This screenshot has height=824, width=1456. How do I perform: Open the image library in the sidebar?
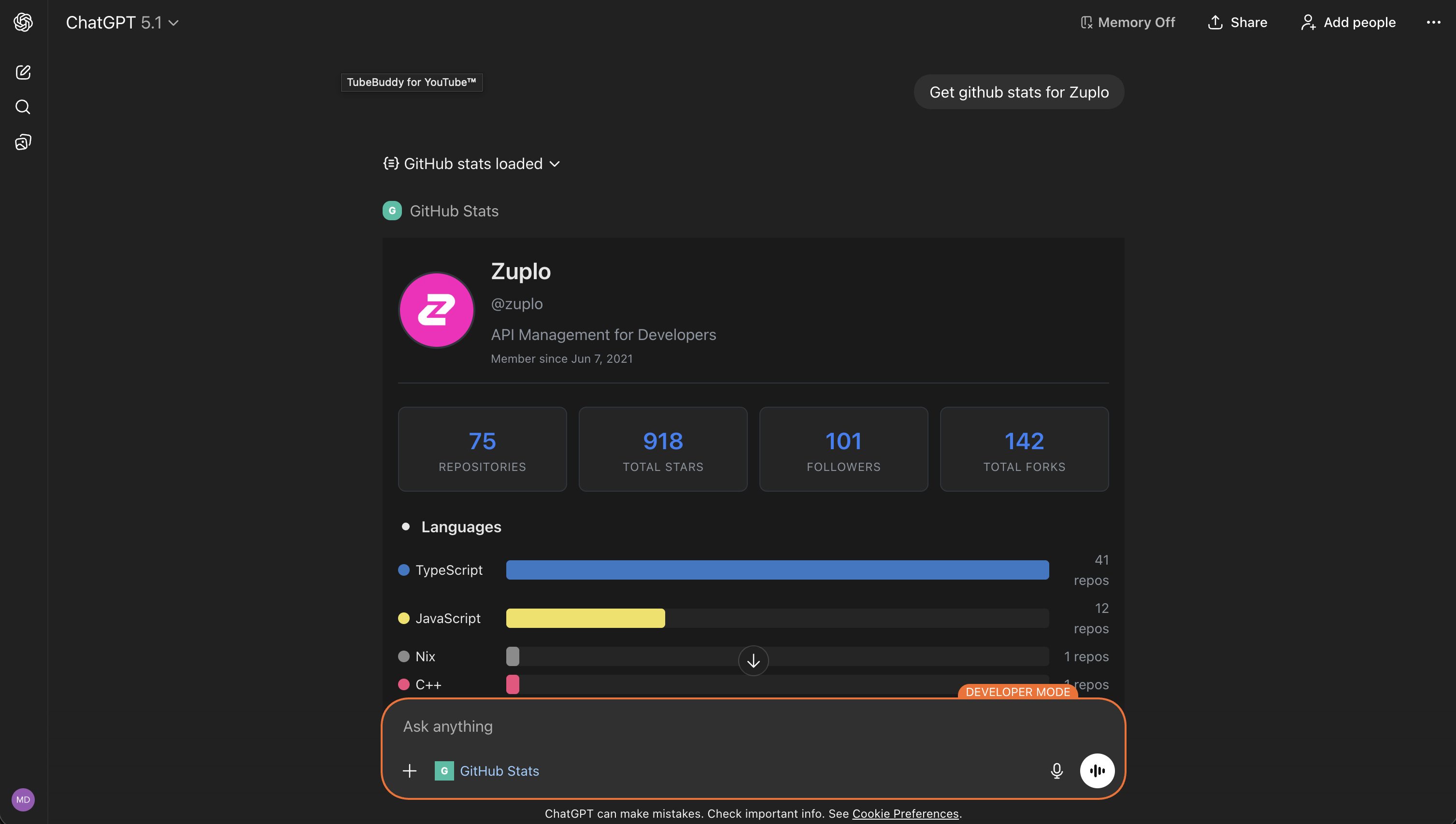pos(23,142)
